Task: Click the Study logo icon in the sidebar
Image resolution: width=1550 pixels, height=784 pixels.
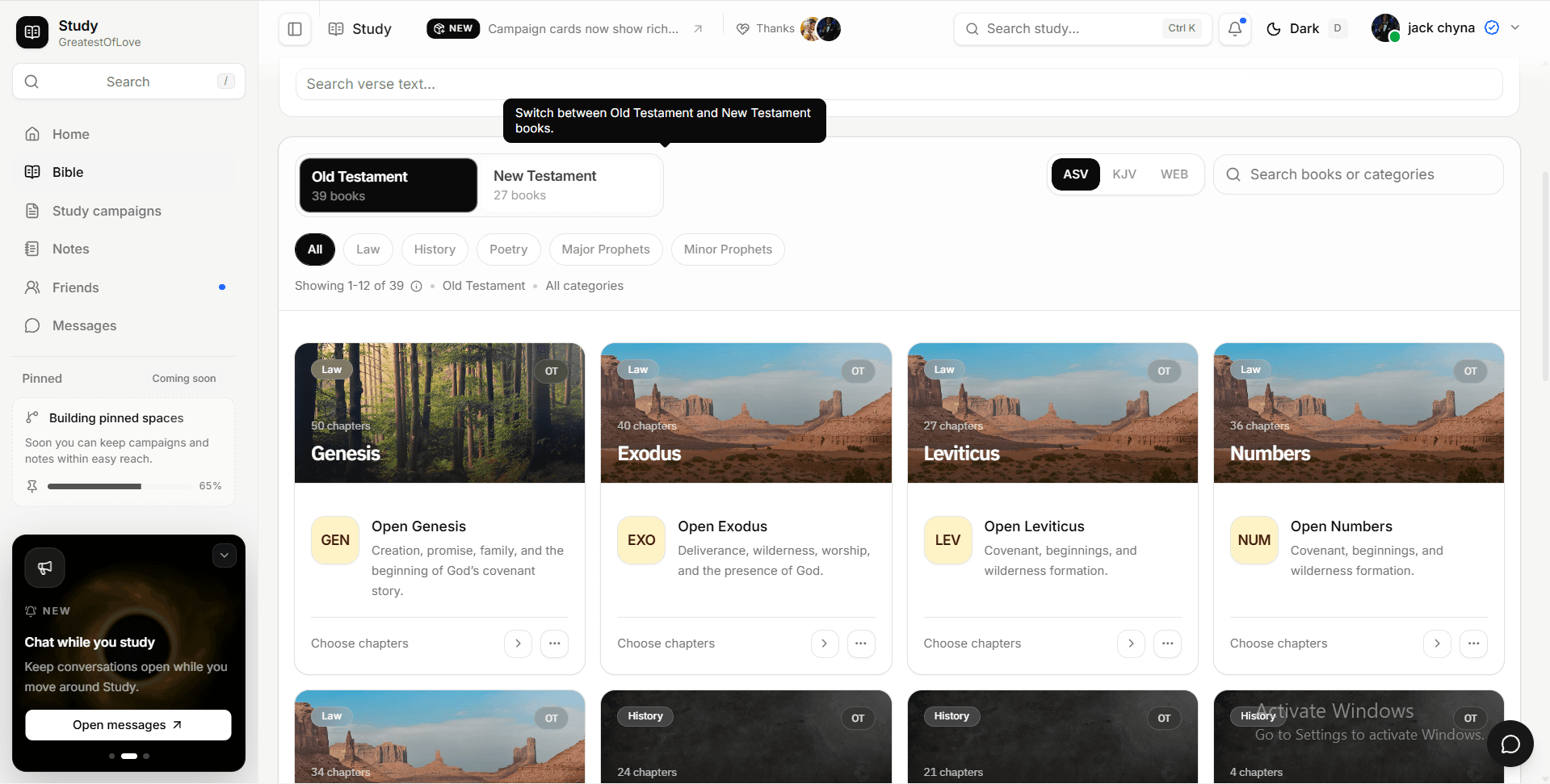Action: click(x=32, y=32)
